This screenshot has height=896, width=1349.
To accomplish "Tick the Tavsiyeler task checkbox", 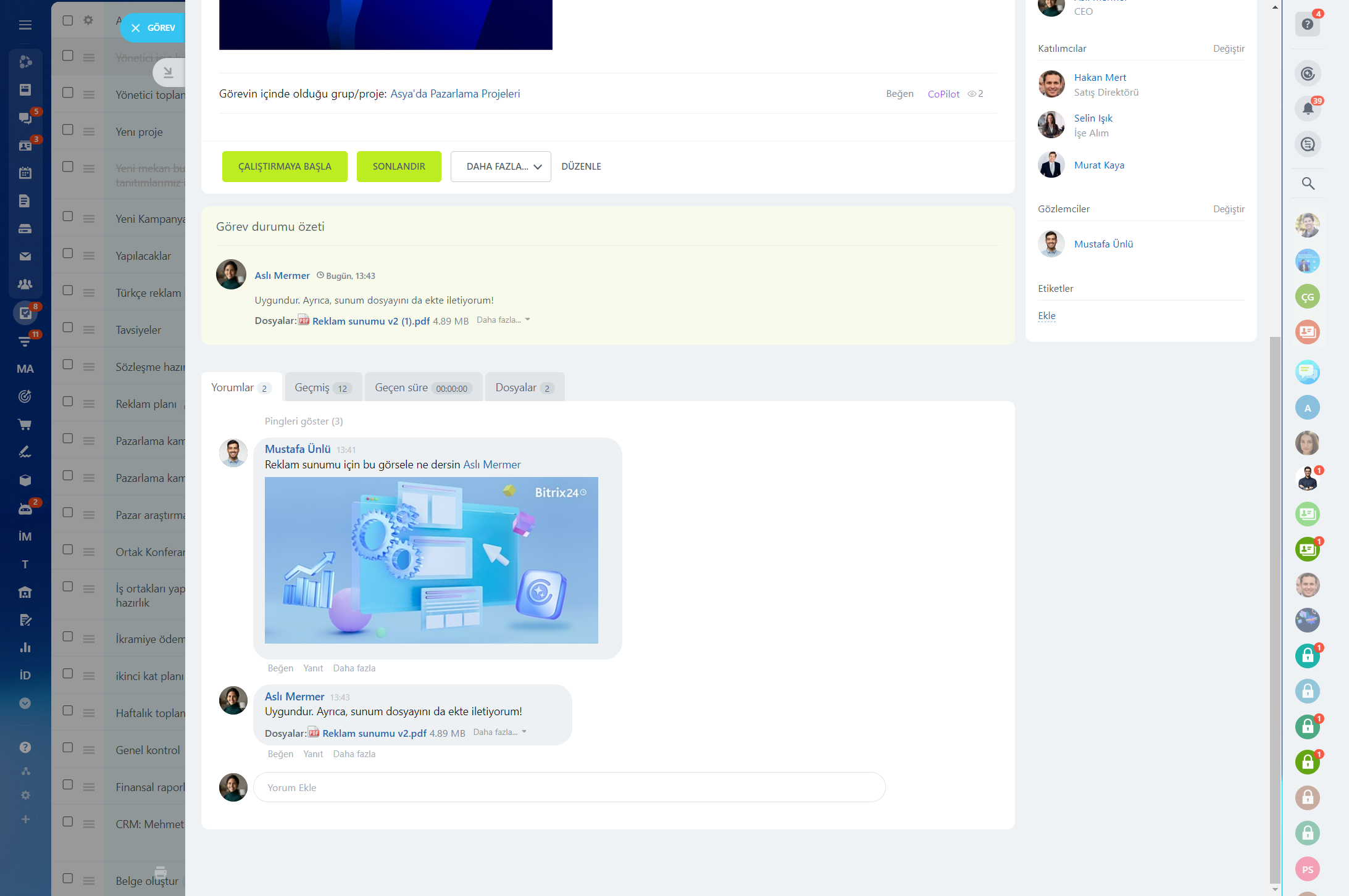I will [68, 328].
